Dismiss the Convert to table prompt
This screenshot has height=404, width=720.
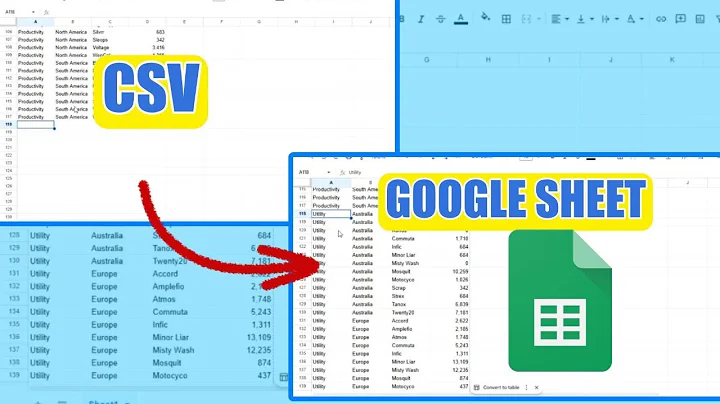pyautogui.click(x=536, y=387)
